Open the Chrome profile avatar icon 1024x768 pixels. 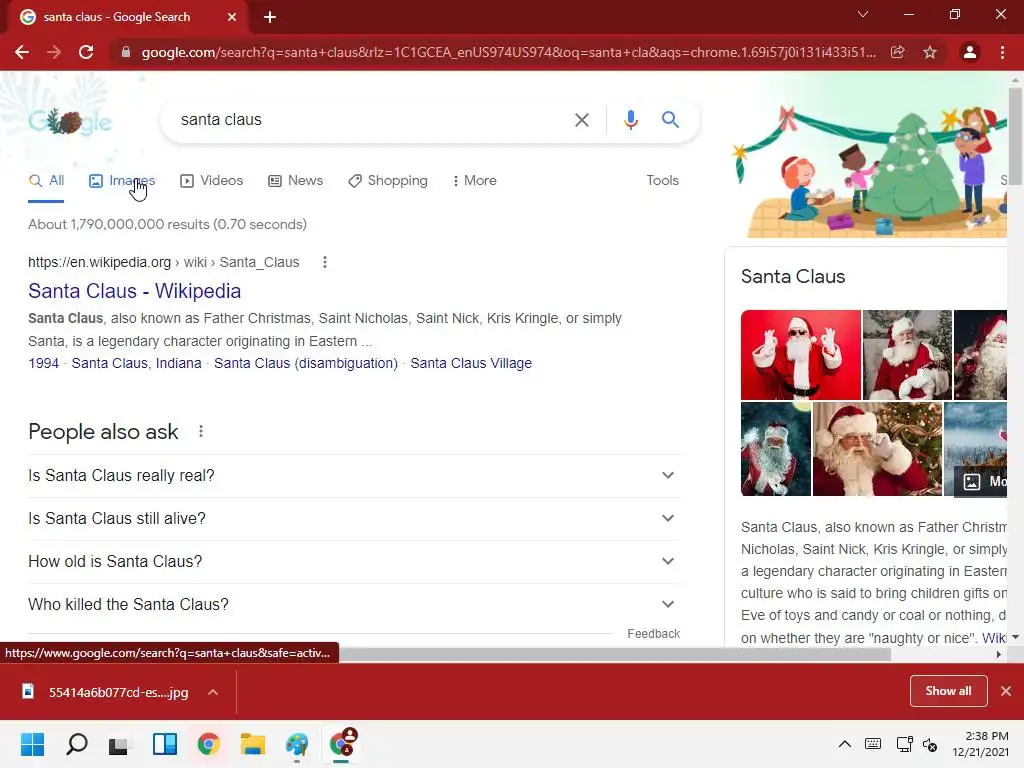pos(970,52)
